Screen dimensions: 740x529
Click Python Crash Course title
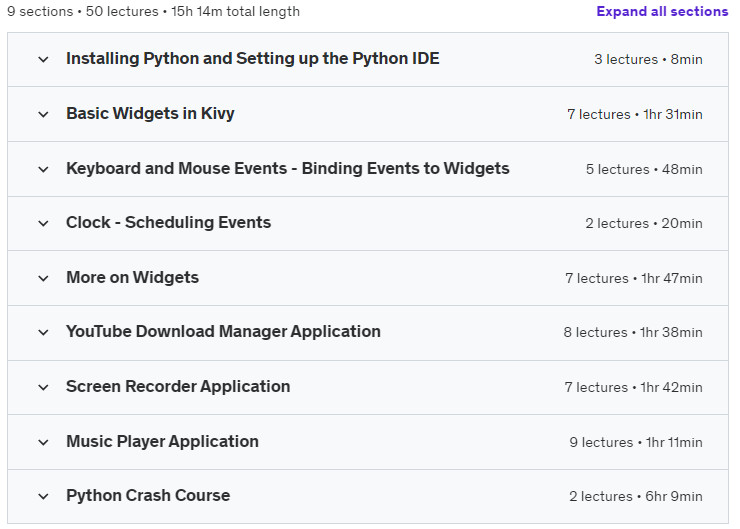pyautogui.click(x=148, y=495)
